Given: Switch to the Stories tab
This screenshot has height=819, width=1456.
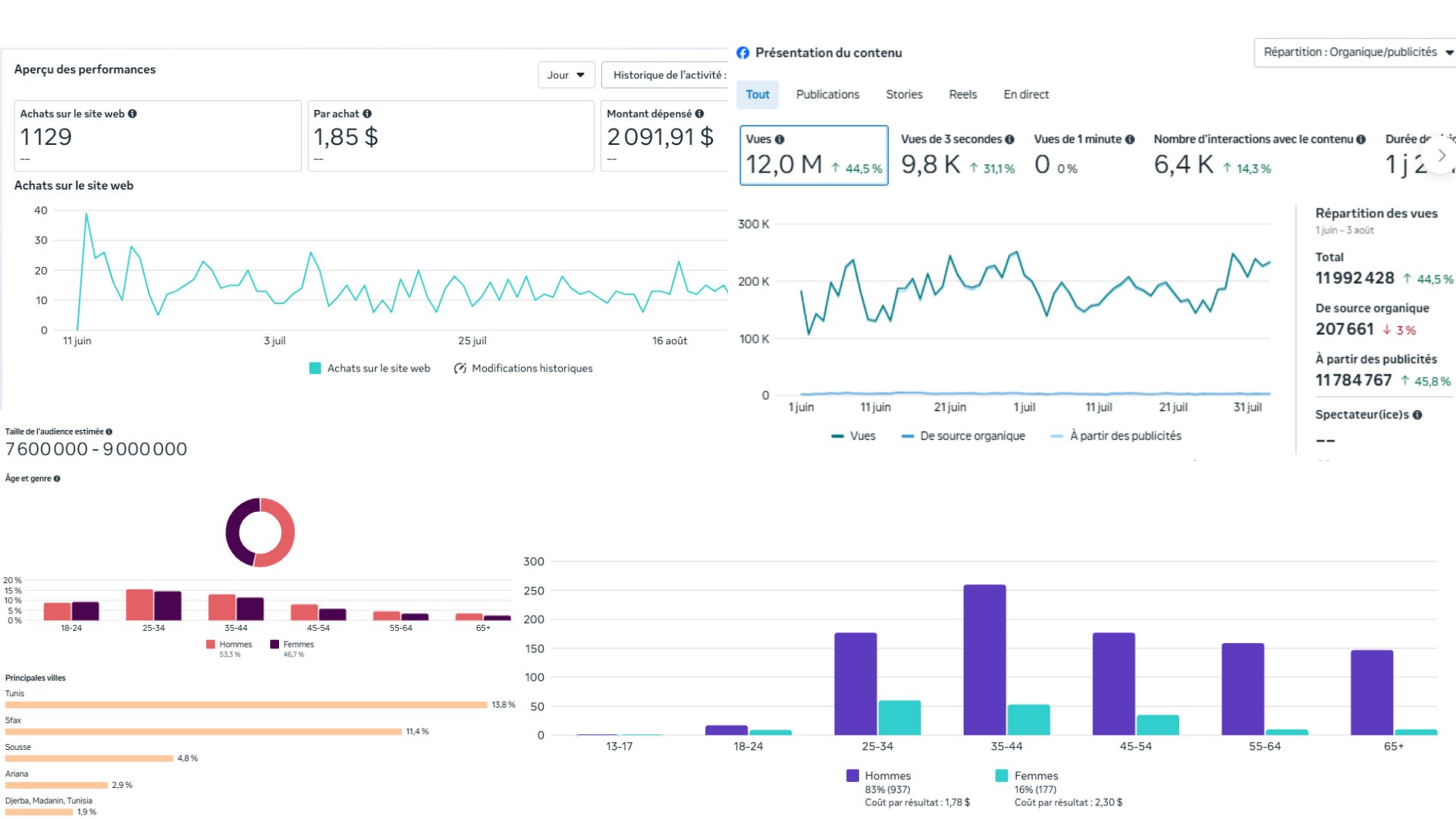Looking at the screenshot, I should 904,95.
